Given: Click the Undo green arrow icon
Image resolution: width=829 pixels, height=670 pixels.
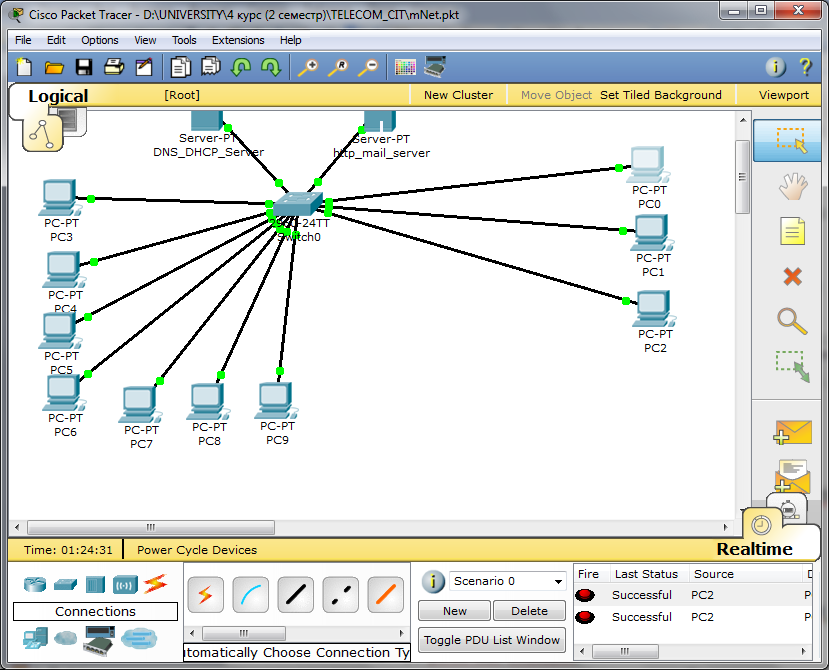Looking at the screenshot, I should coord(241,67).
